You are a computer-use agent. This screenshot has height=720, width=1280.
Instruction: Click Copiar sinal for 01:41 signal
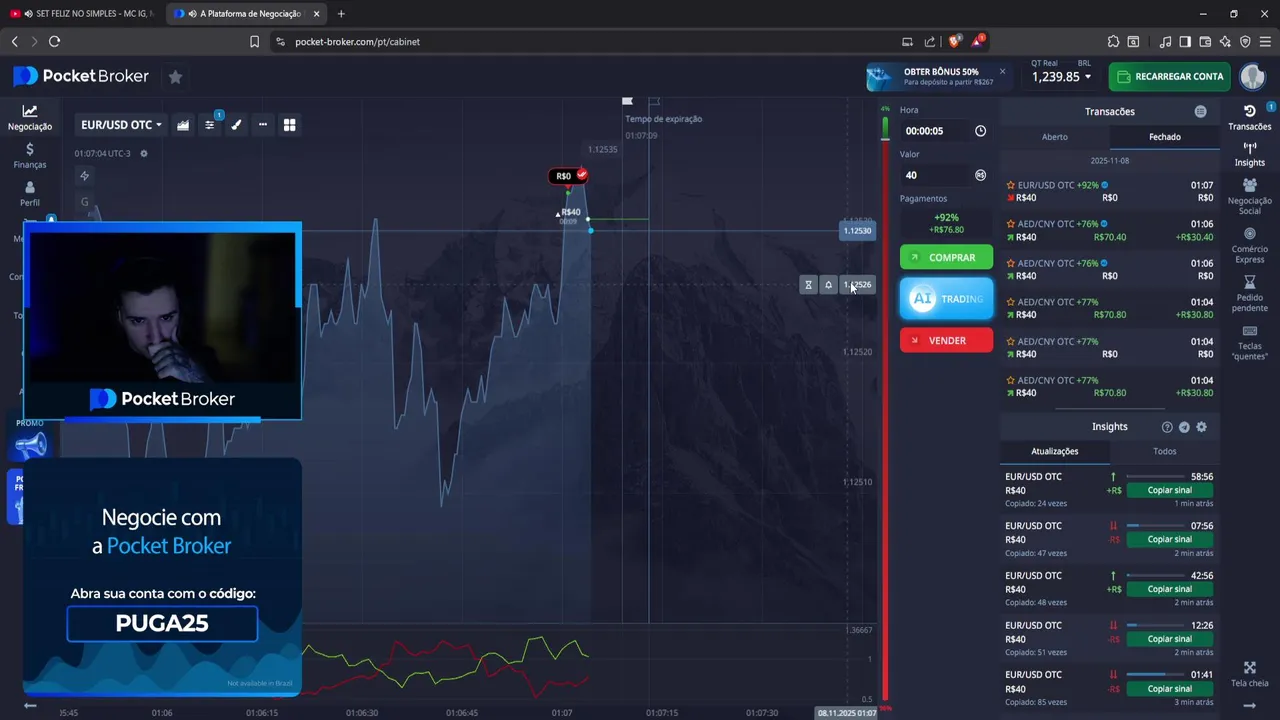click(1169, 689)
